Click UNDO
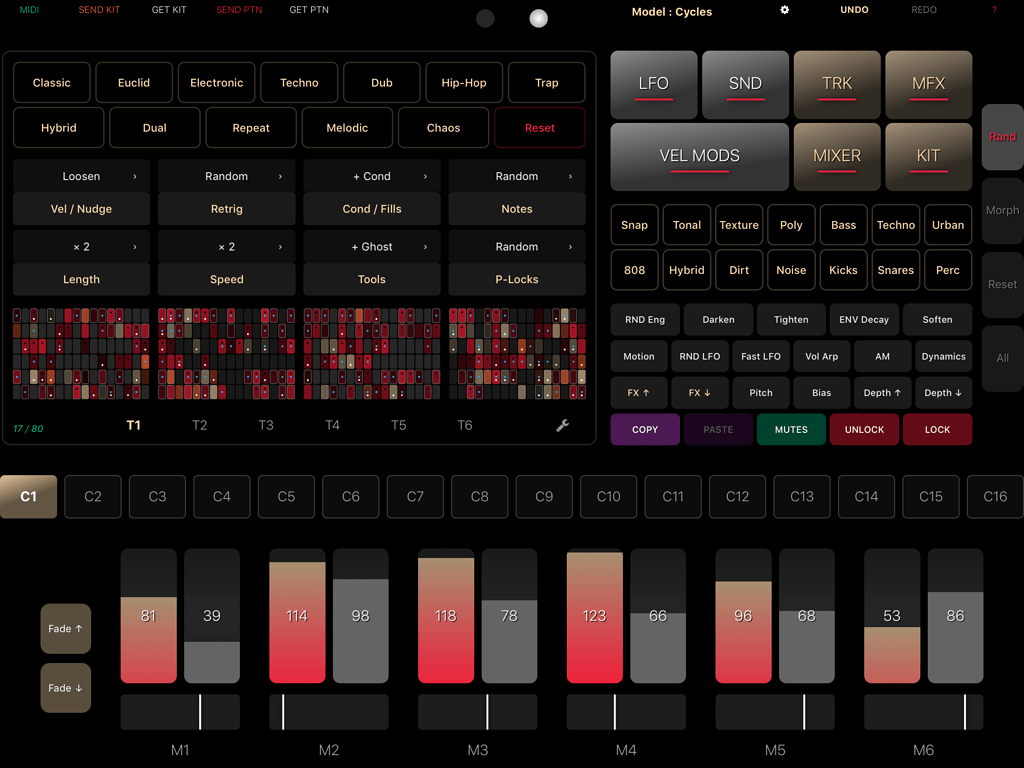Image resolution: width=1024 pixels, height=768 pixels. 854,10
